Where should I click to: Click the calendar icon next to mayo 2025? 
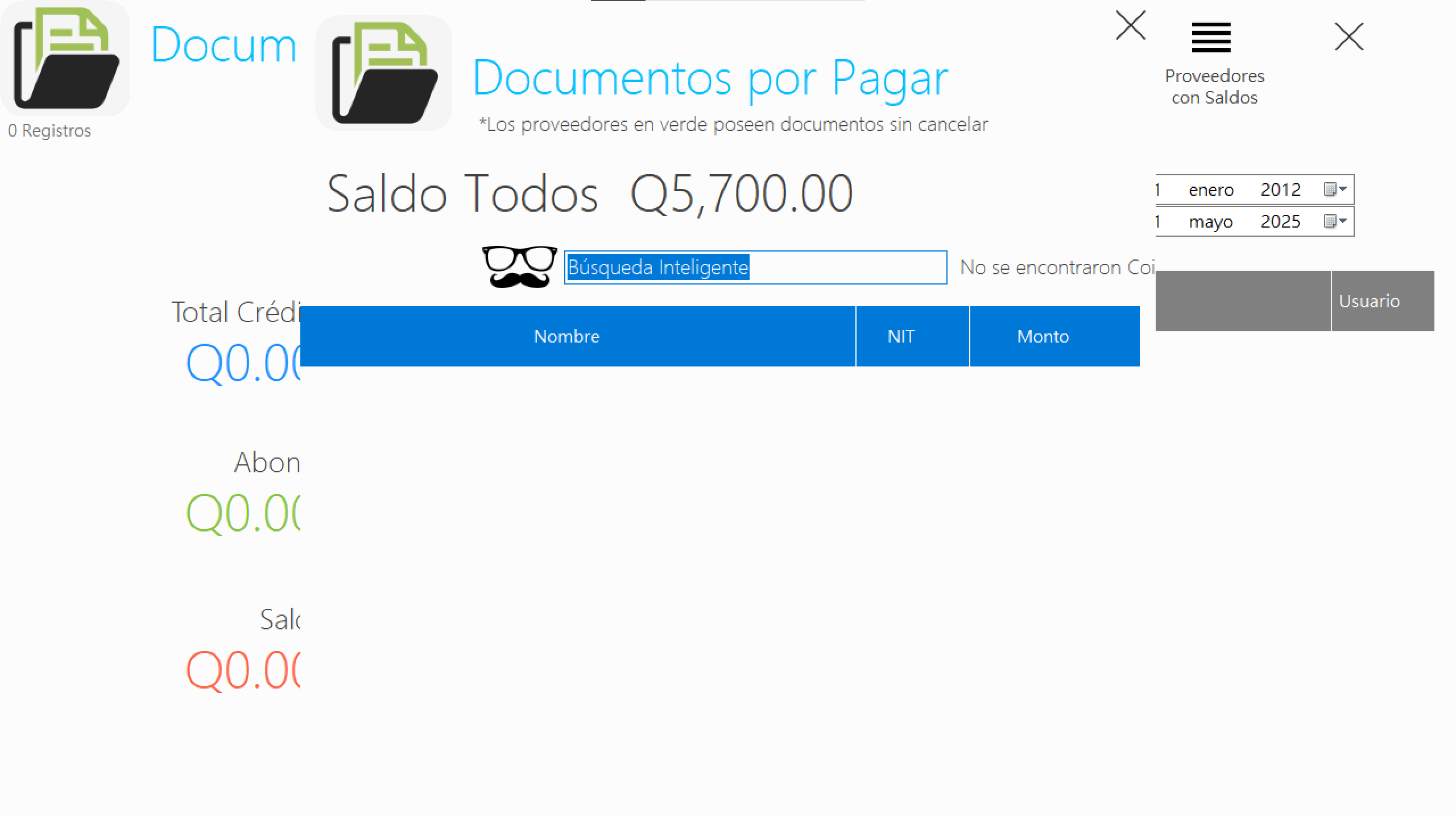point(1331,221)
